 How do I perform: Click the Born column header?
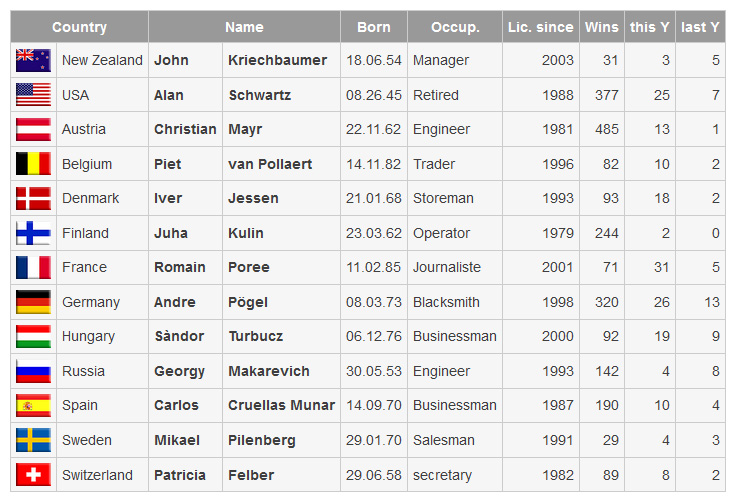click(374, 27)
